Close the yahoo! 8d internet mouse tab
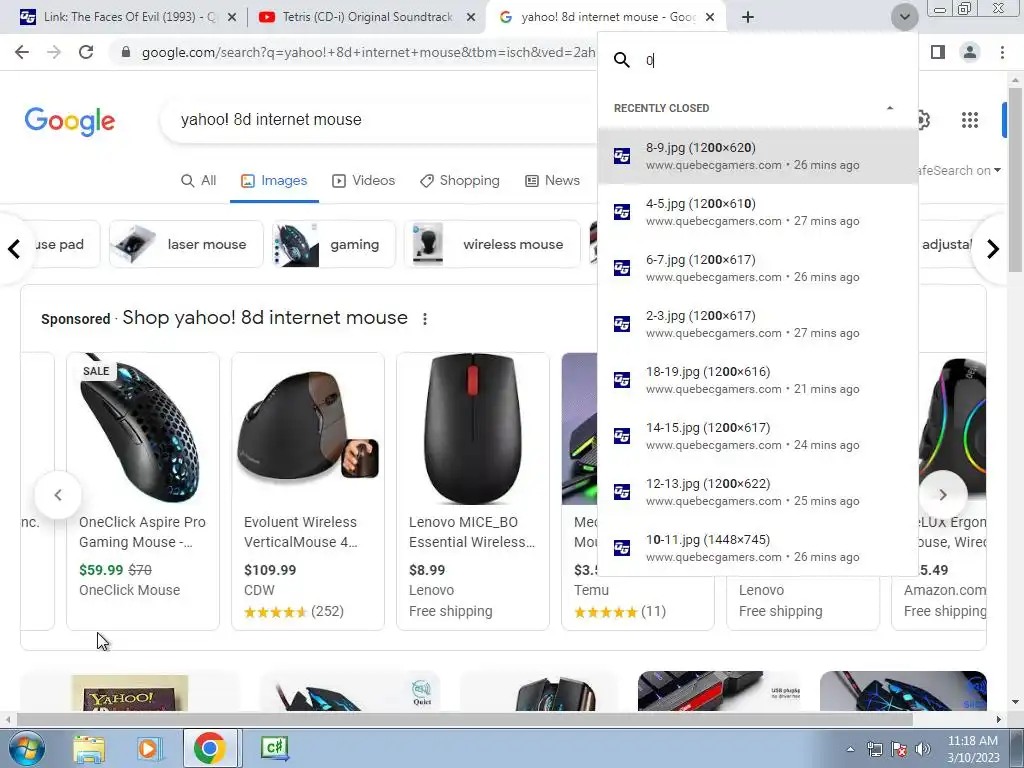The height and width of the screenshot is (768, 1024). pos(711,18)
